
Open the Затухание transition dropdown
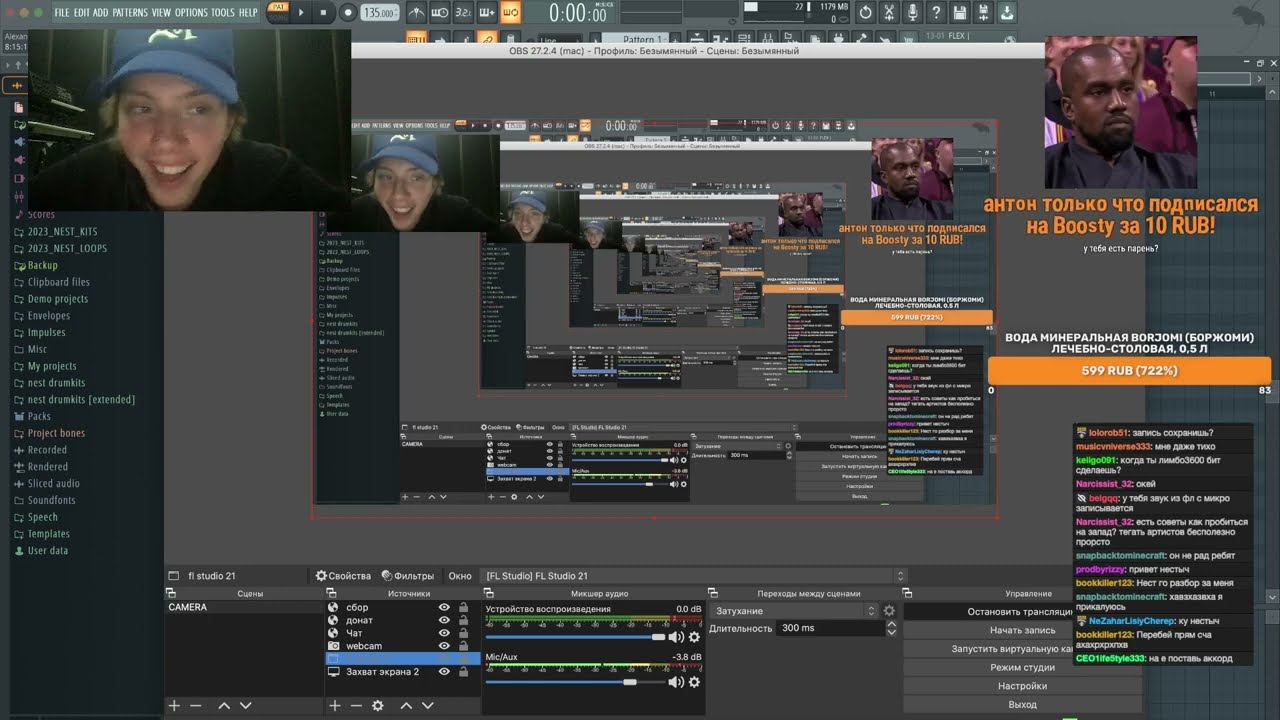(x=794, y=611)
